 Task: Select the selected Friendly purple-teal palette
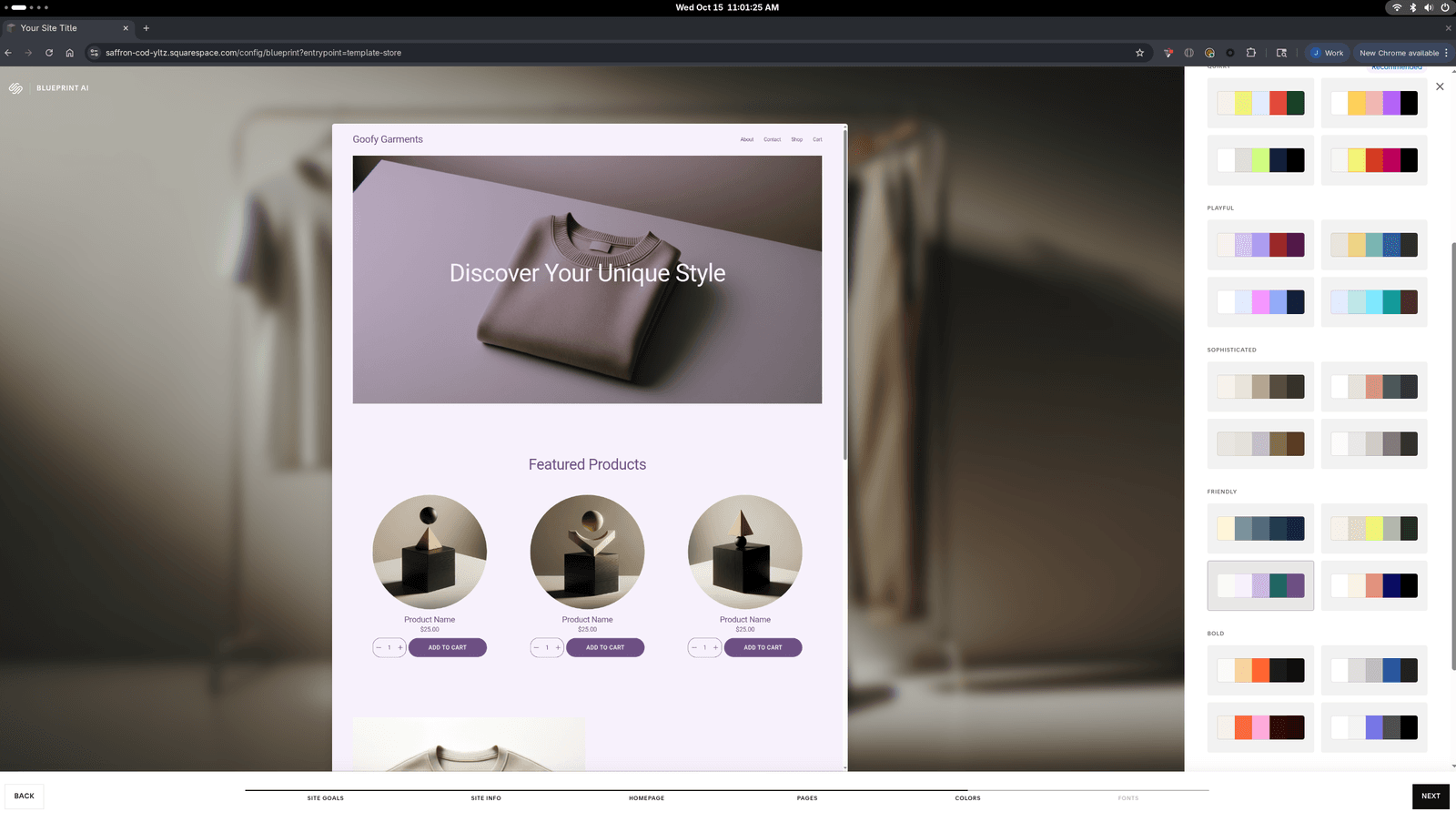coord(1260,585)
